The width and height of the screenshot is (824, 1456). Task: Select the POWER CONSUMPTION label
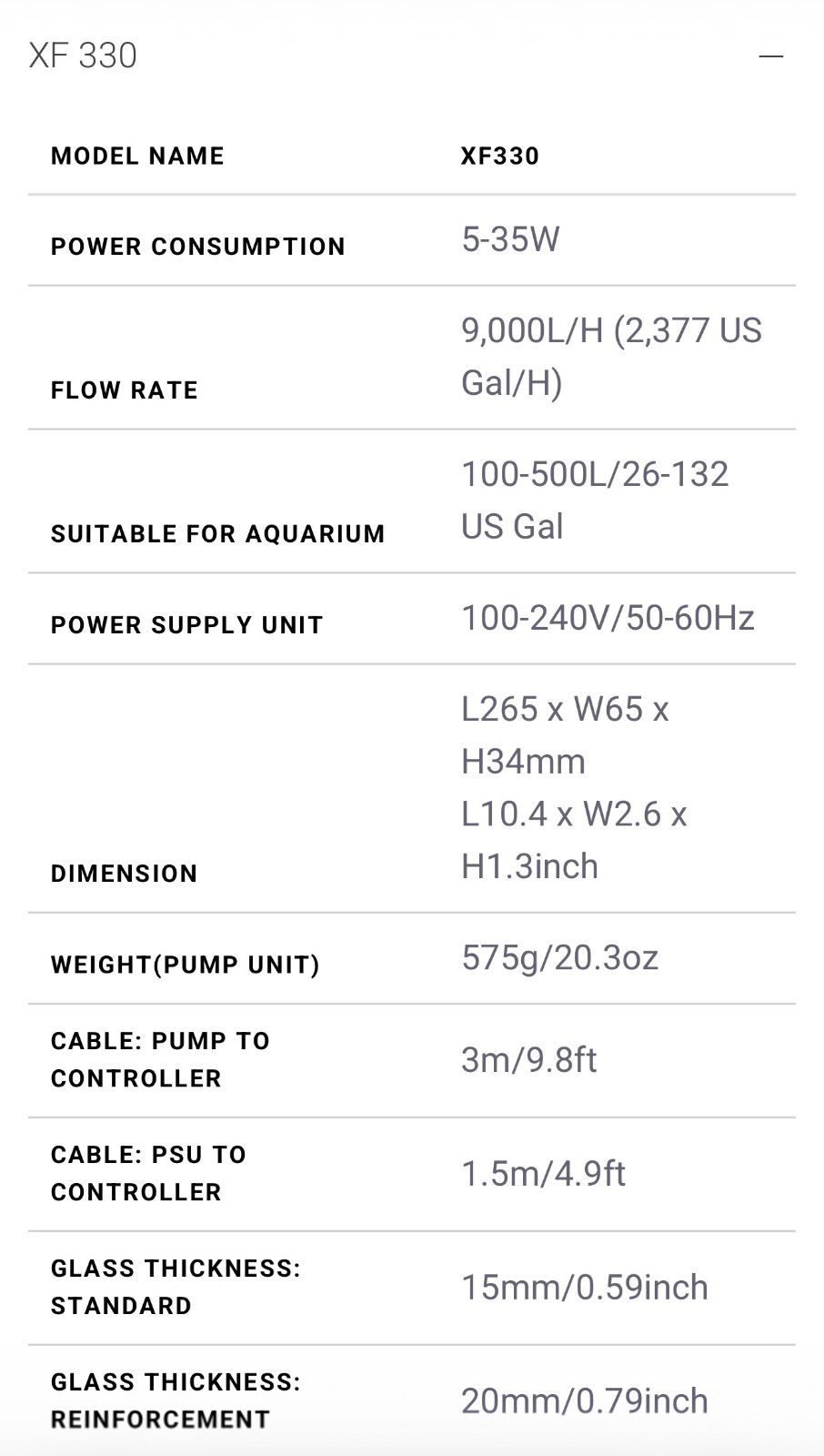coord(197,247)
